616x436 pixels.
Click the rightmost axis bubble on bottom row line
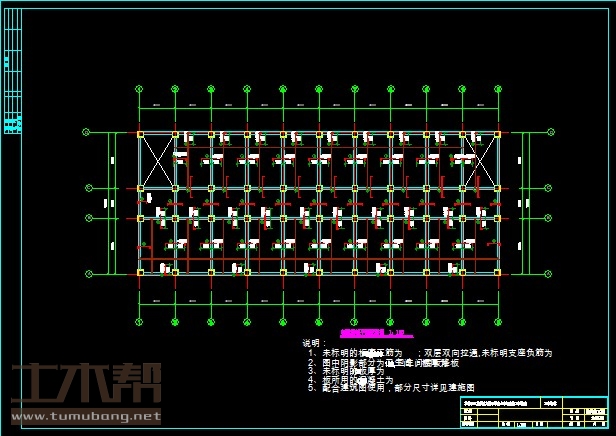549,272
